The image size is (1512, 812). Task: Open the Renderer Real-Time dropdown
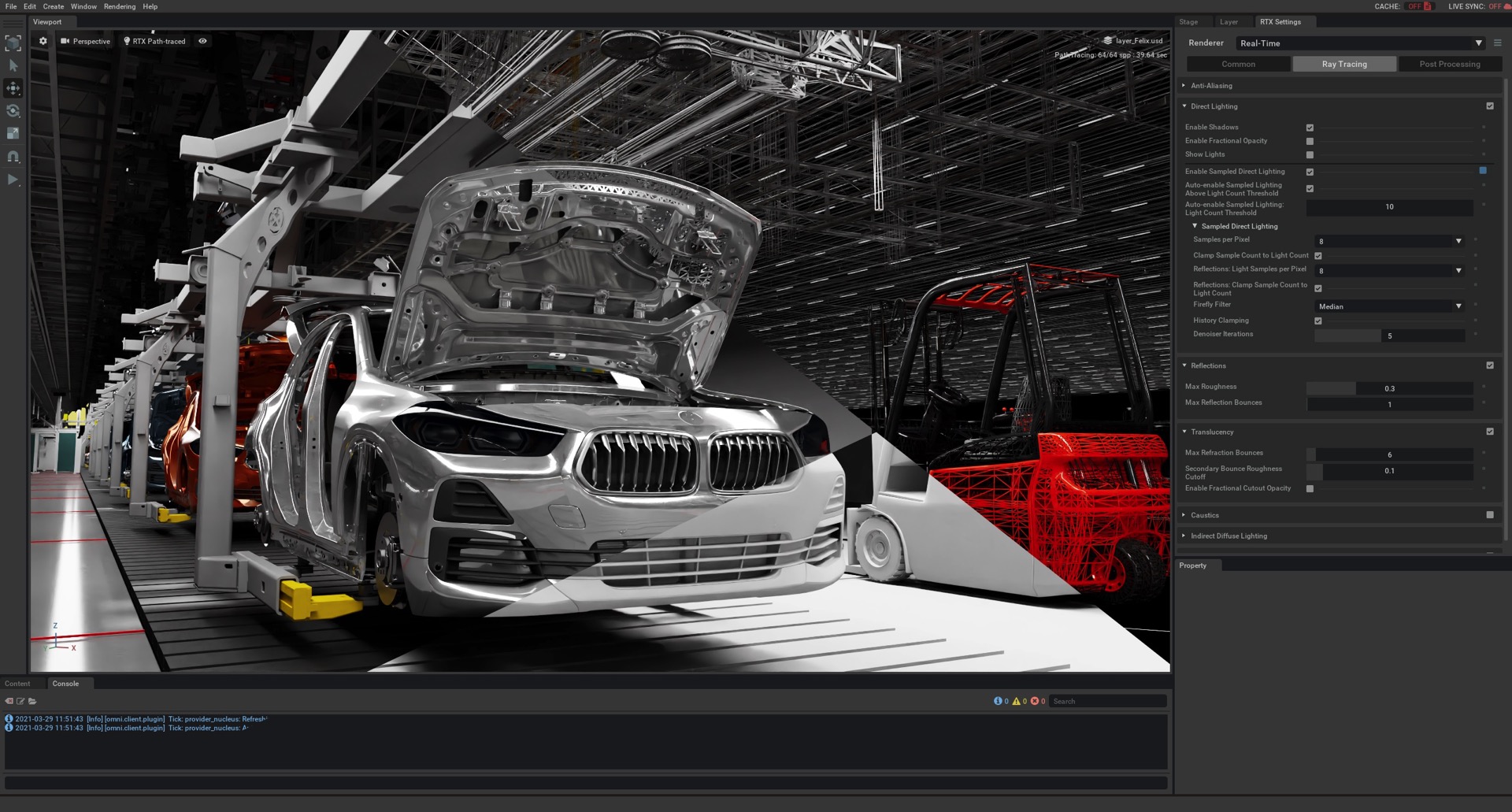pyautogui.click(x=1360, y=43)
